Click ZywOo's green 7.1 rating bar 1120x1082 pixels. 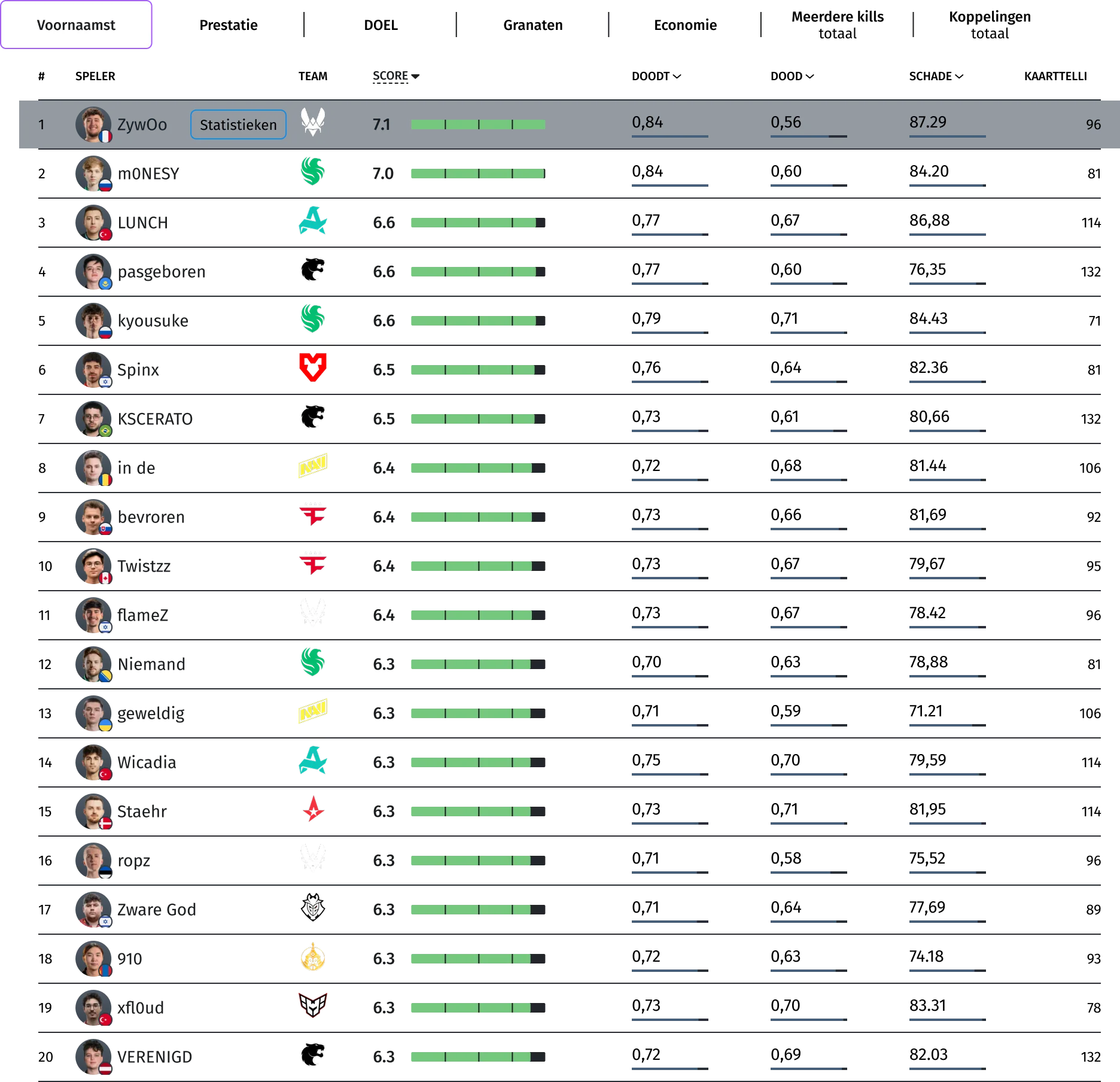477,124
